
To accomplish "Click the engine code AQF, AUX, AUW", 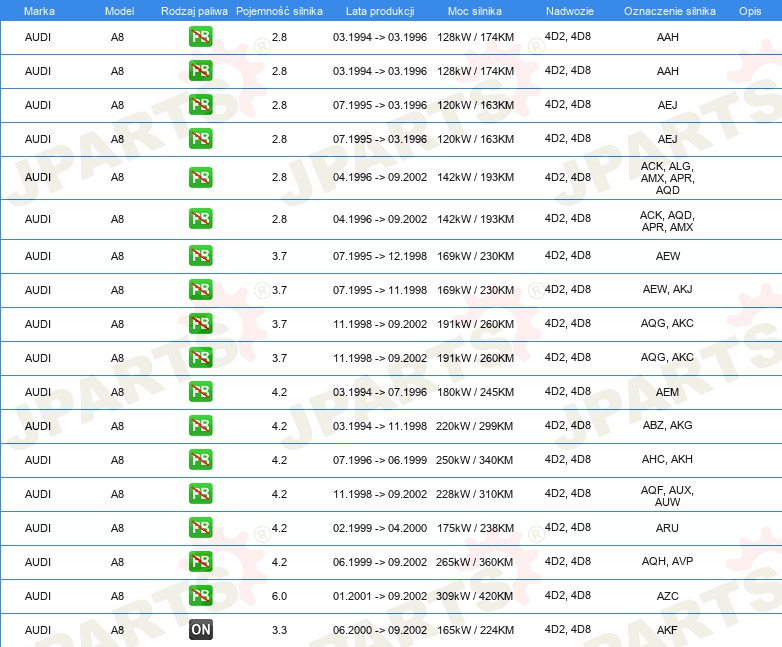I will (667, 496).
